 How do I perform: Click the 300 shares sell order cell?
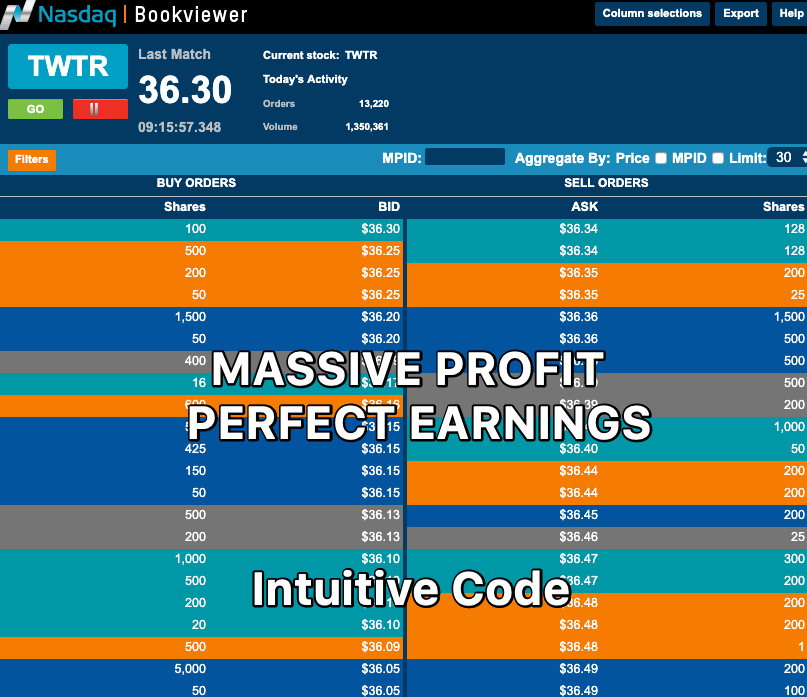point(794,559)
